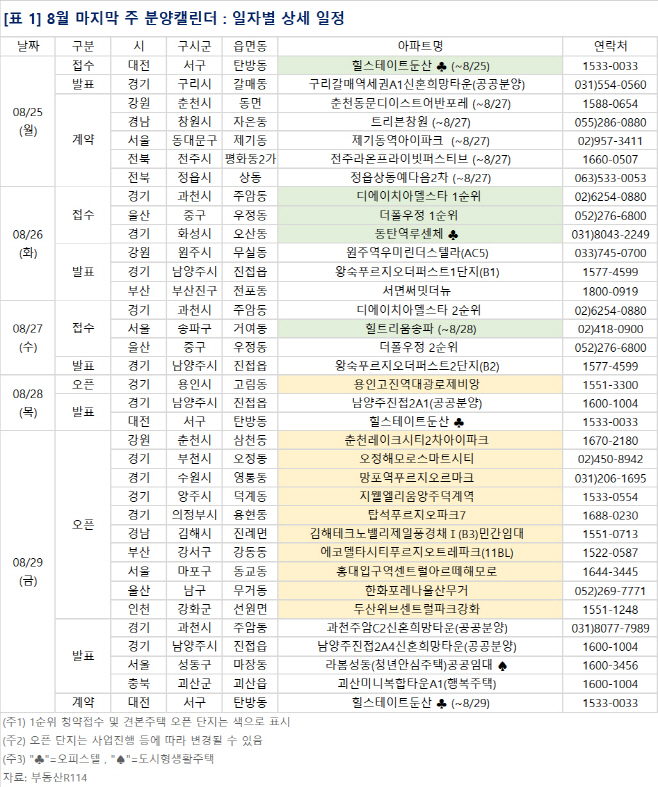Image resolution: width=658 pixels, height=787 pixels.
Task: Click yellow '용인고진역대광로제비앙' cell
Action: [x=420, y=384]
